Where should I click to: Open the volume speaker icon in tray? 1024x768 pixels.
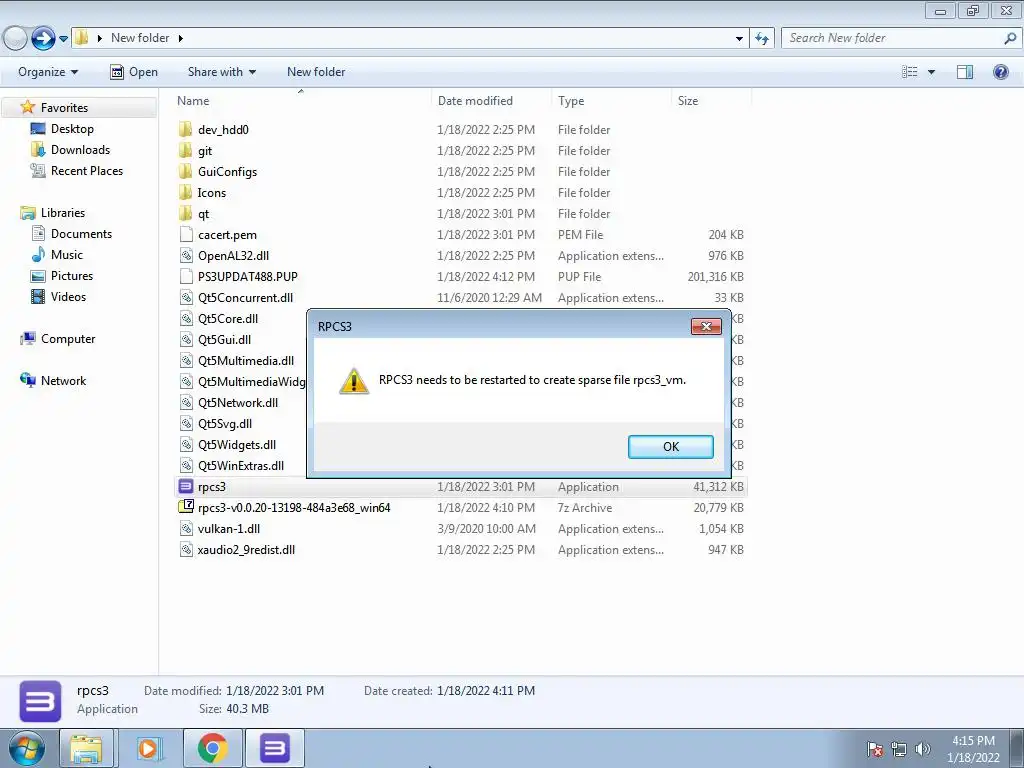(923, 749)
